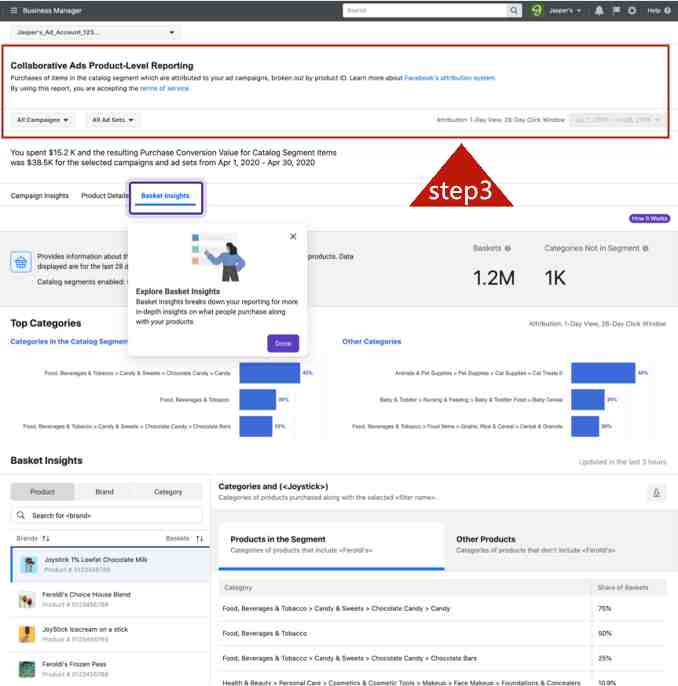The width and height of the screenshot is (678, 686).
Task: Open the settings gear icon
Action: click(632, 10)
